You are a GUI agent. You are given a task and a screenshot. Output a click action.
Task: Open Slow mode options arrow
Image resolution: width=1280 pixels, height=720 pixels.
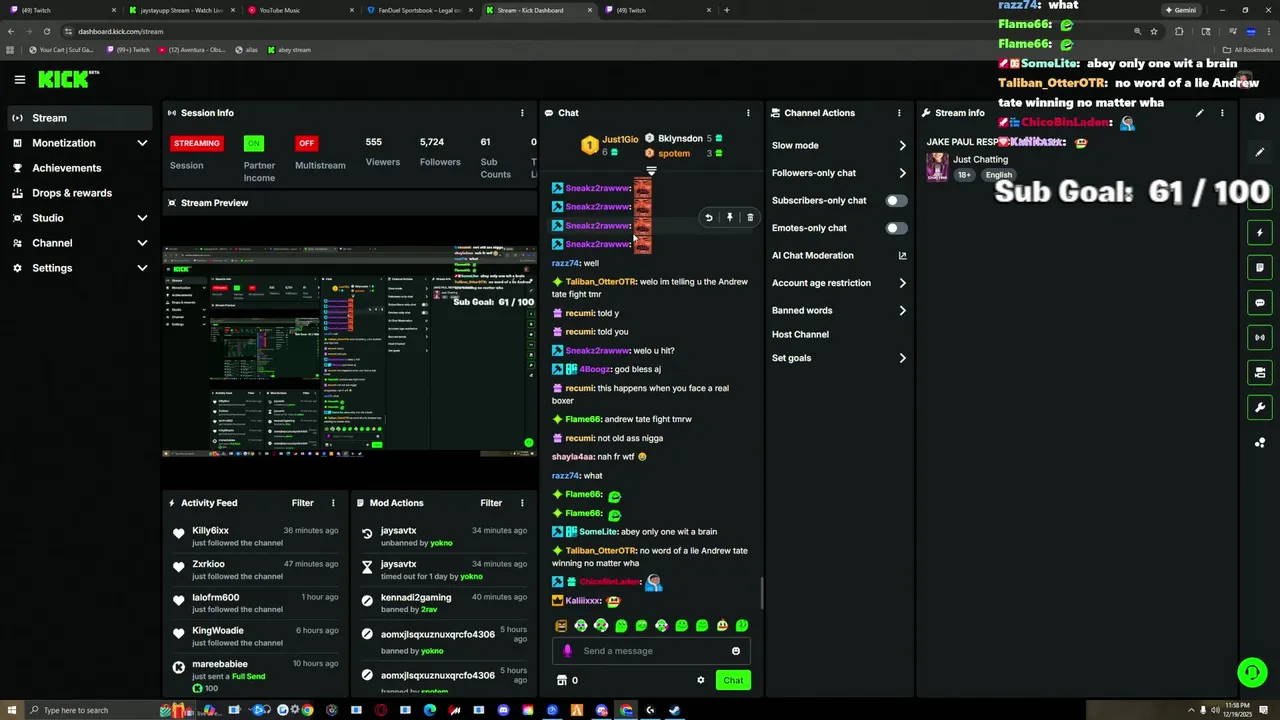902,146
